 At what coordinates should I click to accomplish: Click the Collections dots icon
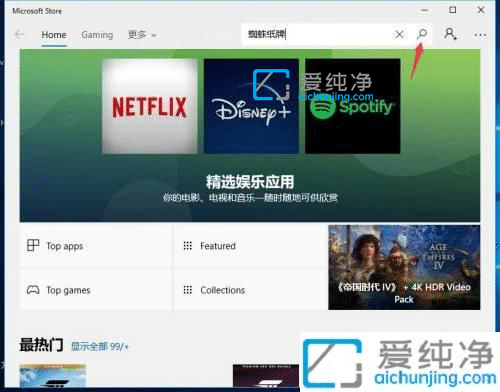tap(188, 290)
